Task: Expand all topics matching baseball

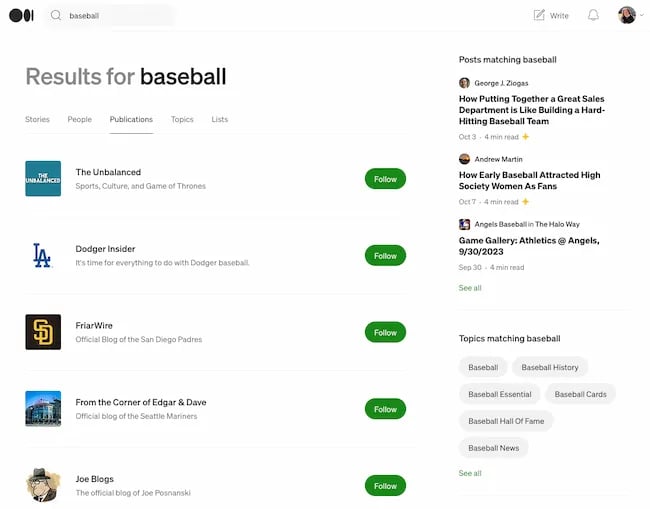Action: [x=470, y=473]
